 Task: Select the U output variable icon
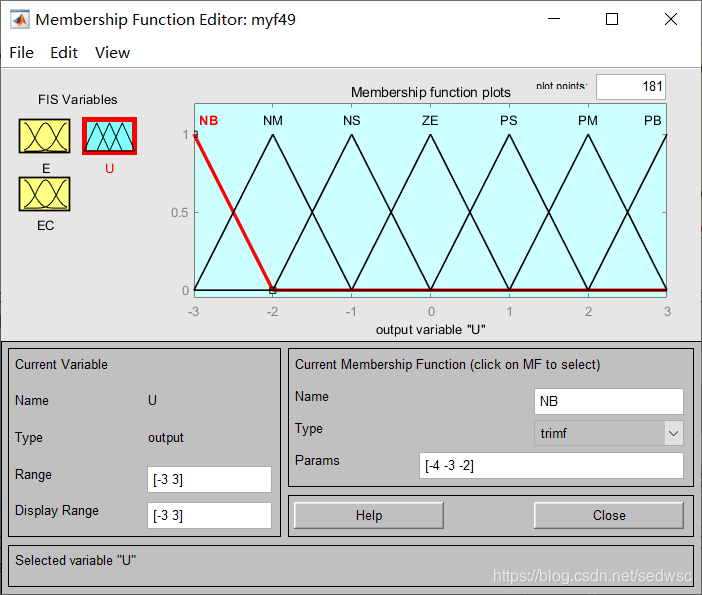coord(109,136)
